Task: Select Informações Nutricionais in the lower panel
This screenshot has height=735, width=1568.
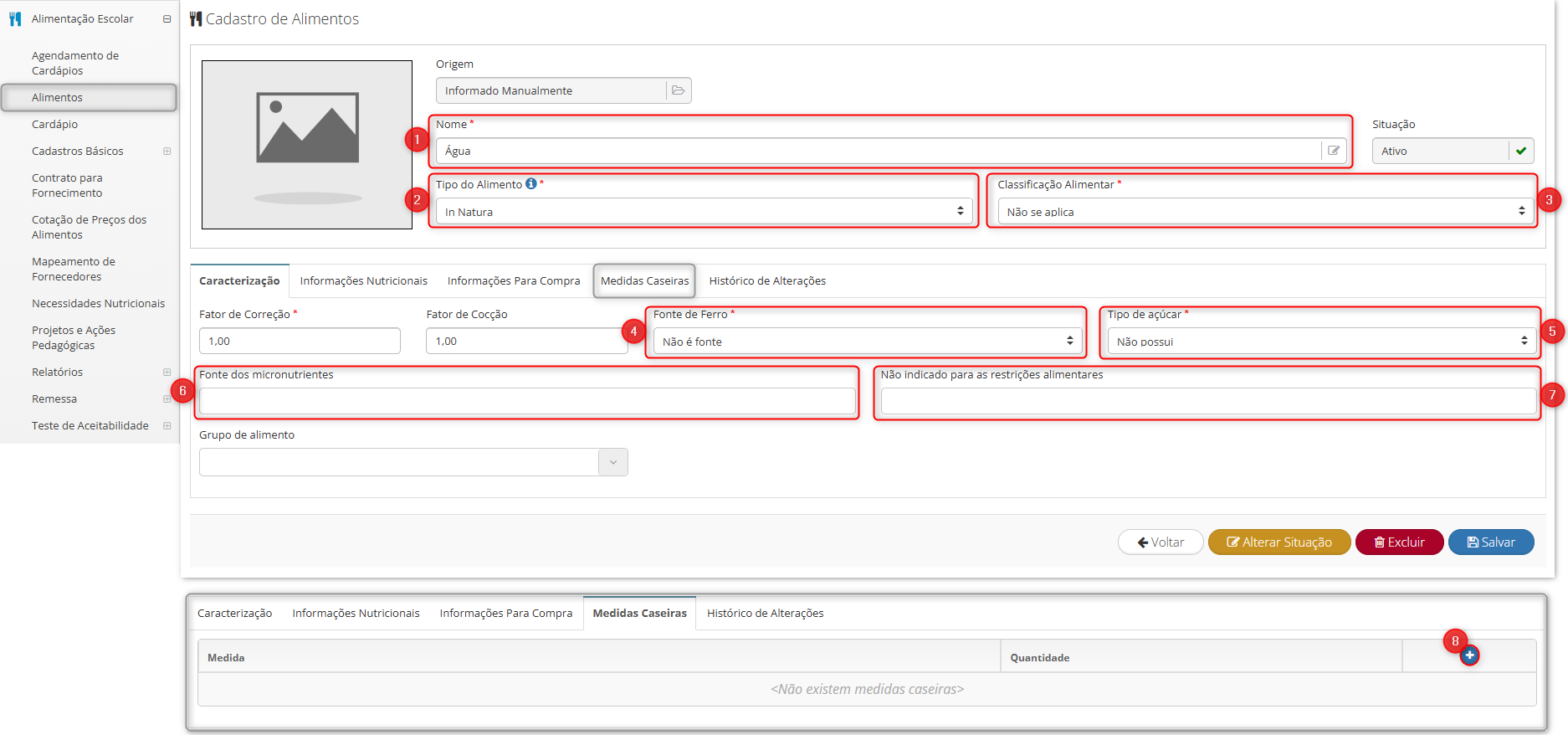Action: (356, 614)
